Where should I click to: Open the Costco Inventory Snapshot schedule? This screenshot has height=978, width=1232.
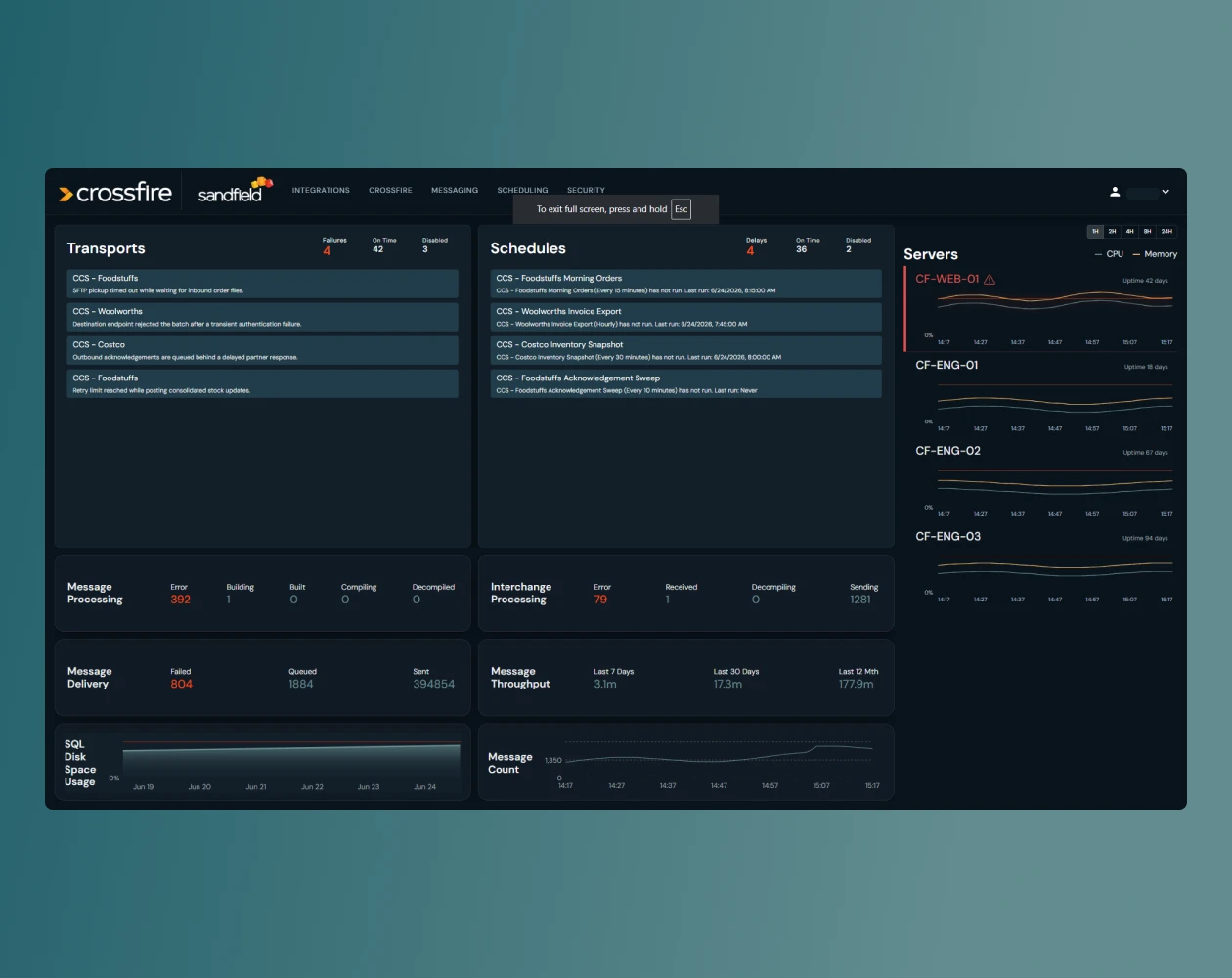click(685, 350)
